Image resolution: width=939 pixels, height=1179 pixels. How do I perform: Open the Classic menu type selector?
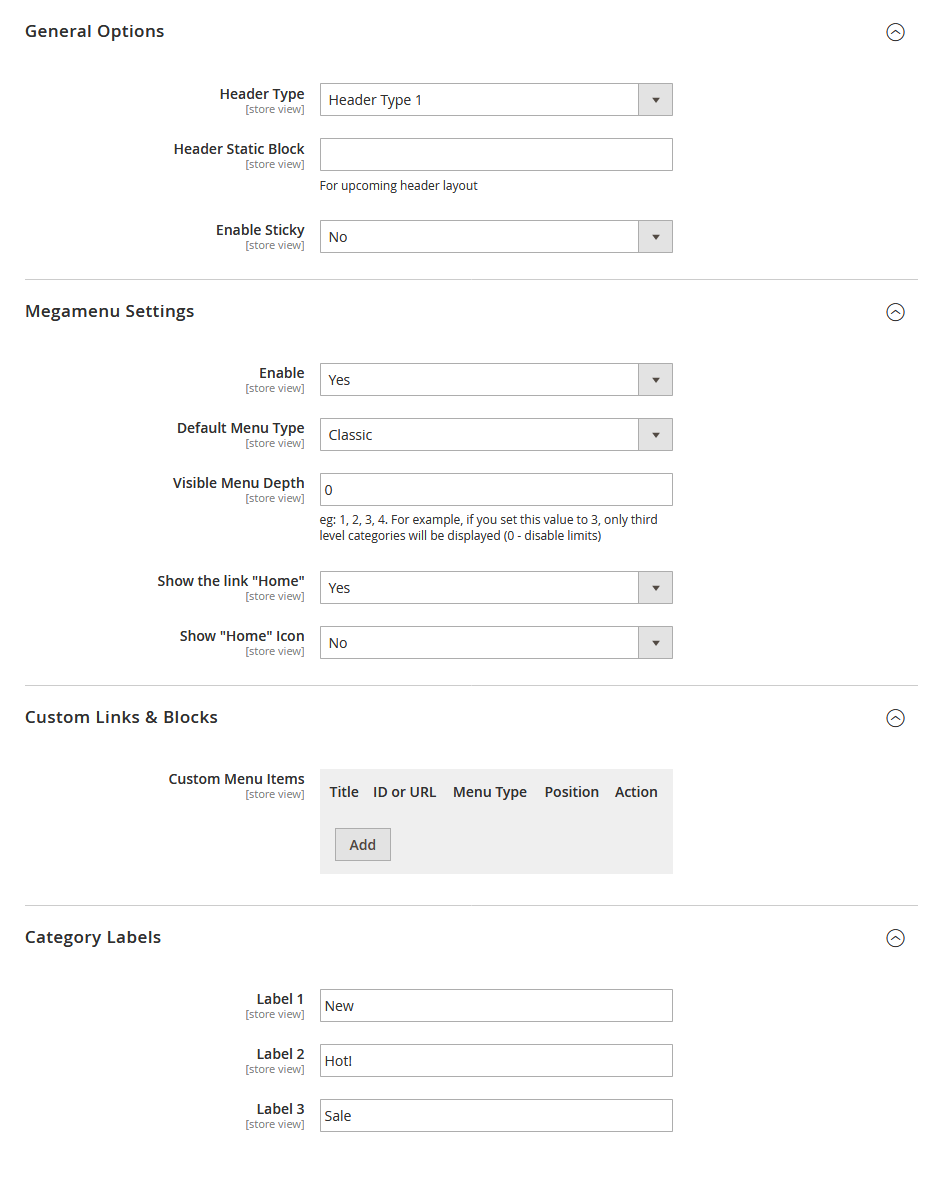point(480,434)
